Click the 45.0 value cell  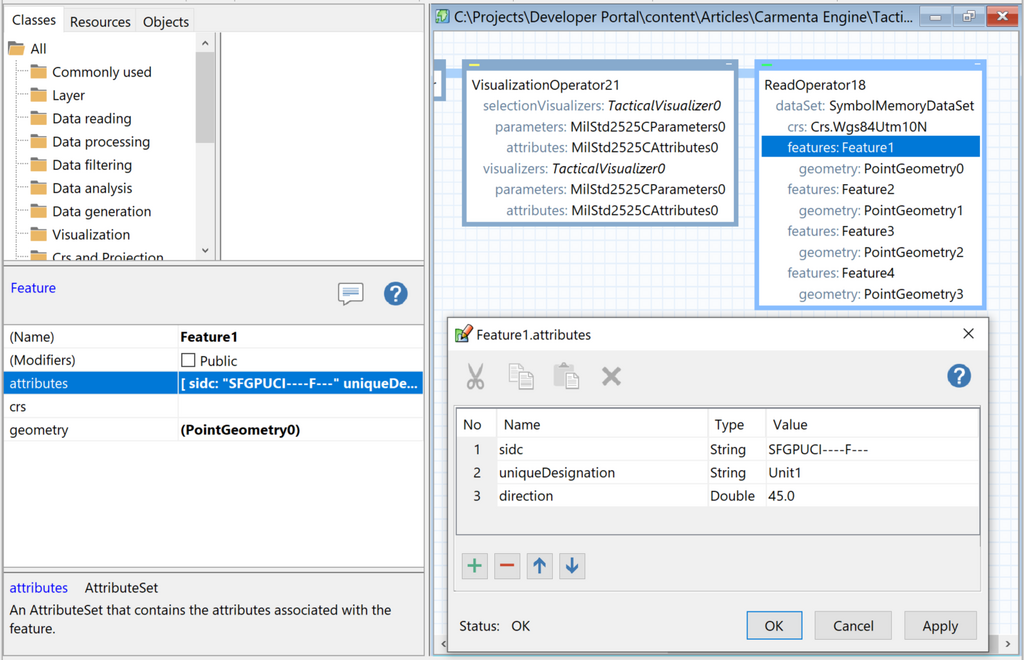point(872,496)
